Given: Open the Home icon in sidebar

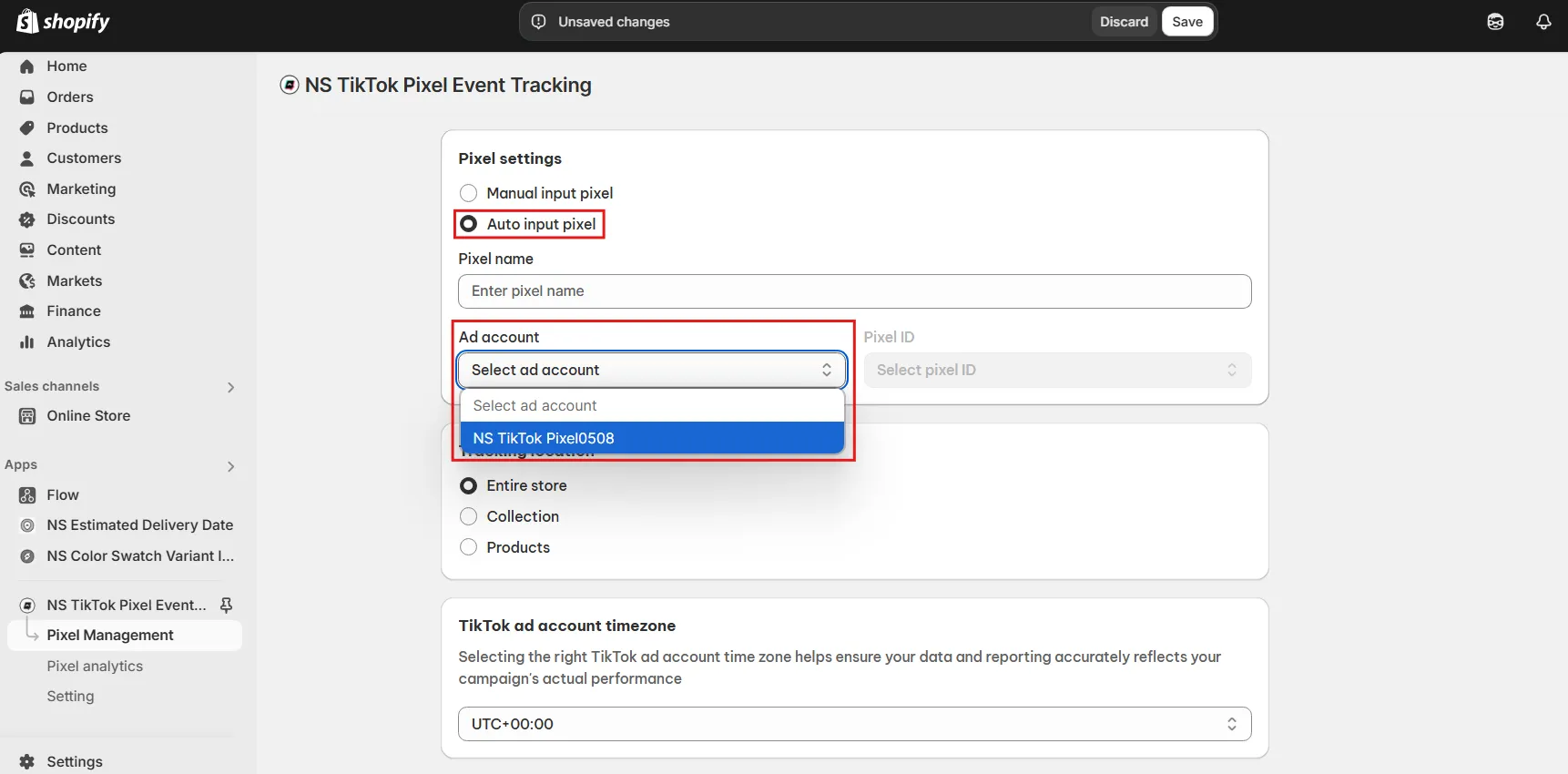Looking at the screenshot, I should pyautogui.click(x=27, y=66).
